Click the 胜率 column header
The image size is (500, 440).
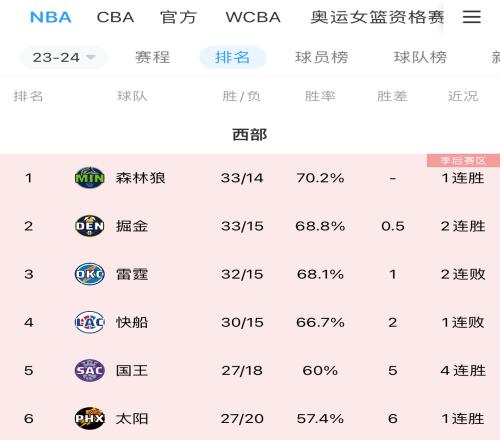(x=320, y=96)
